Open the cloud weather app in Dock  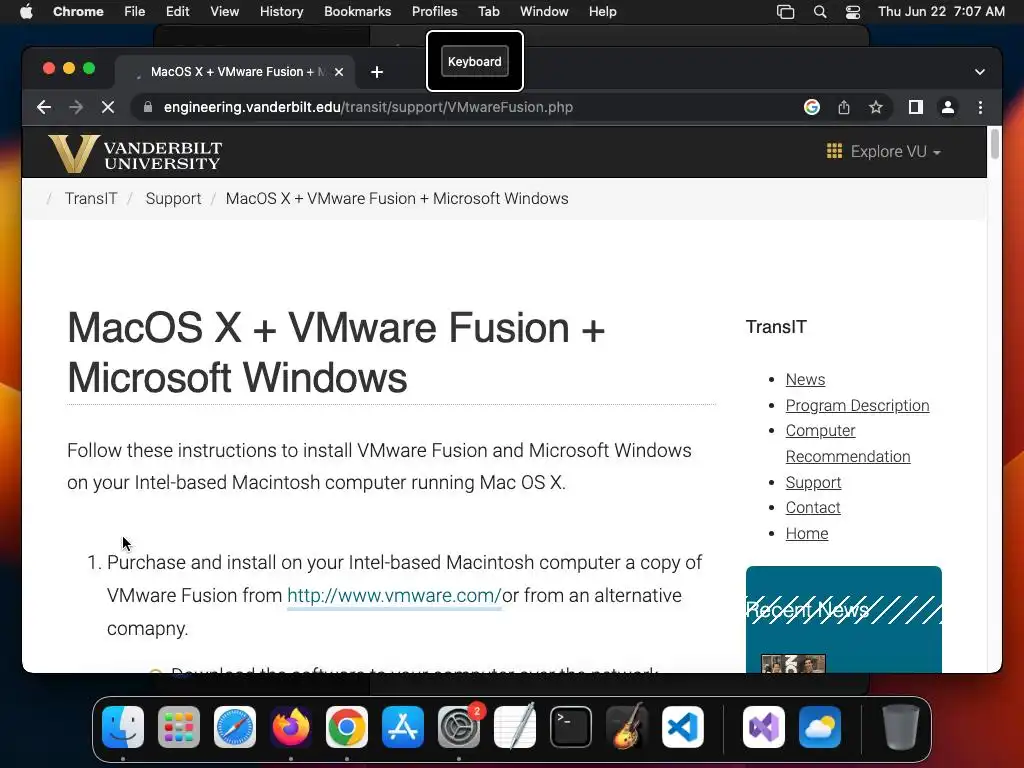(x=820, y=727)
